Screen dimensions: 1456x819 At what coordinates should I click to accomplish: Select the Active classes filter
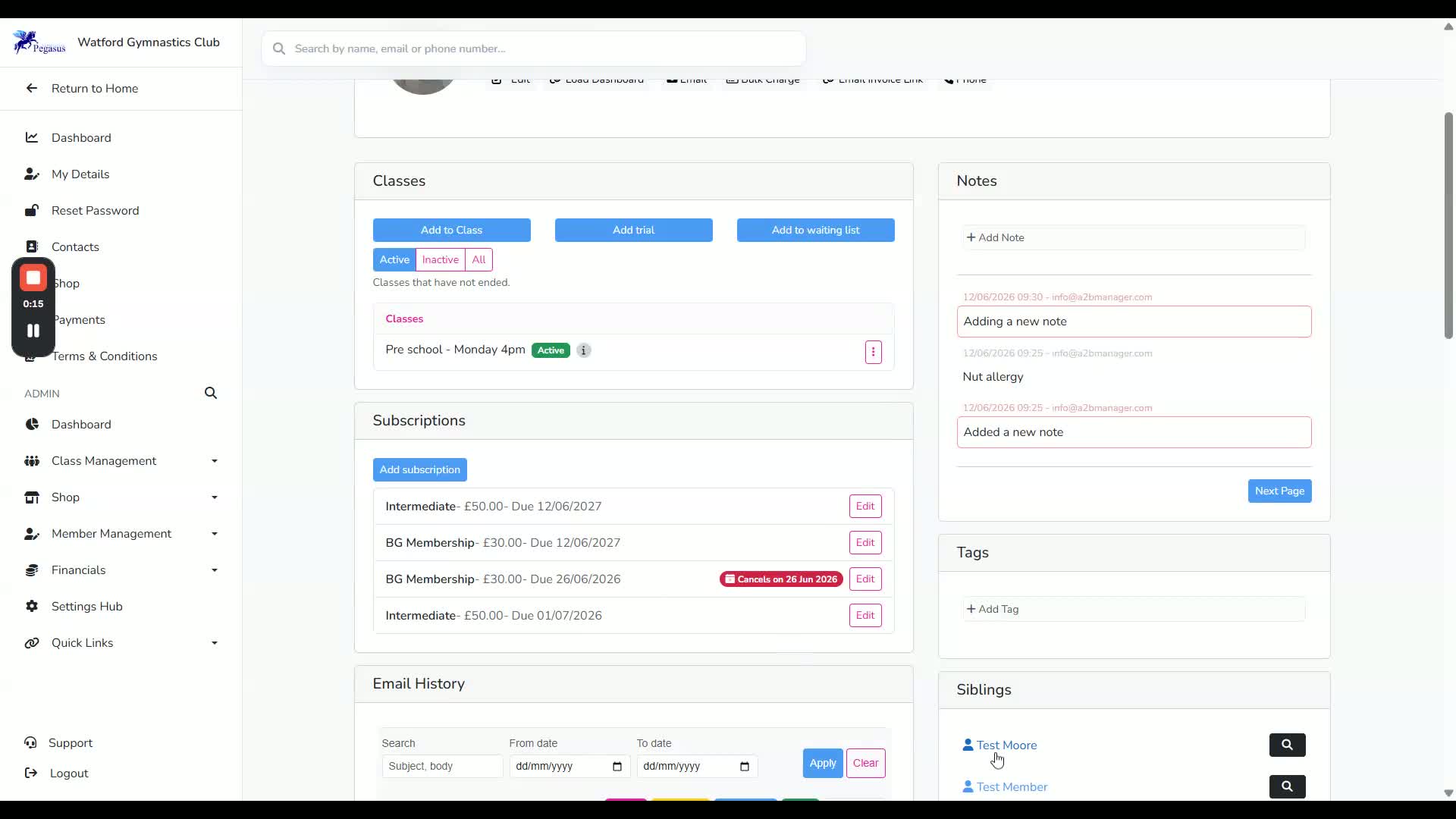click(x=394, y=259)
